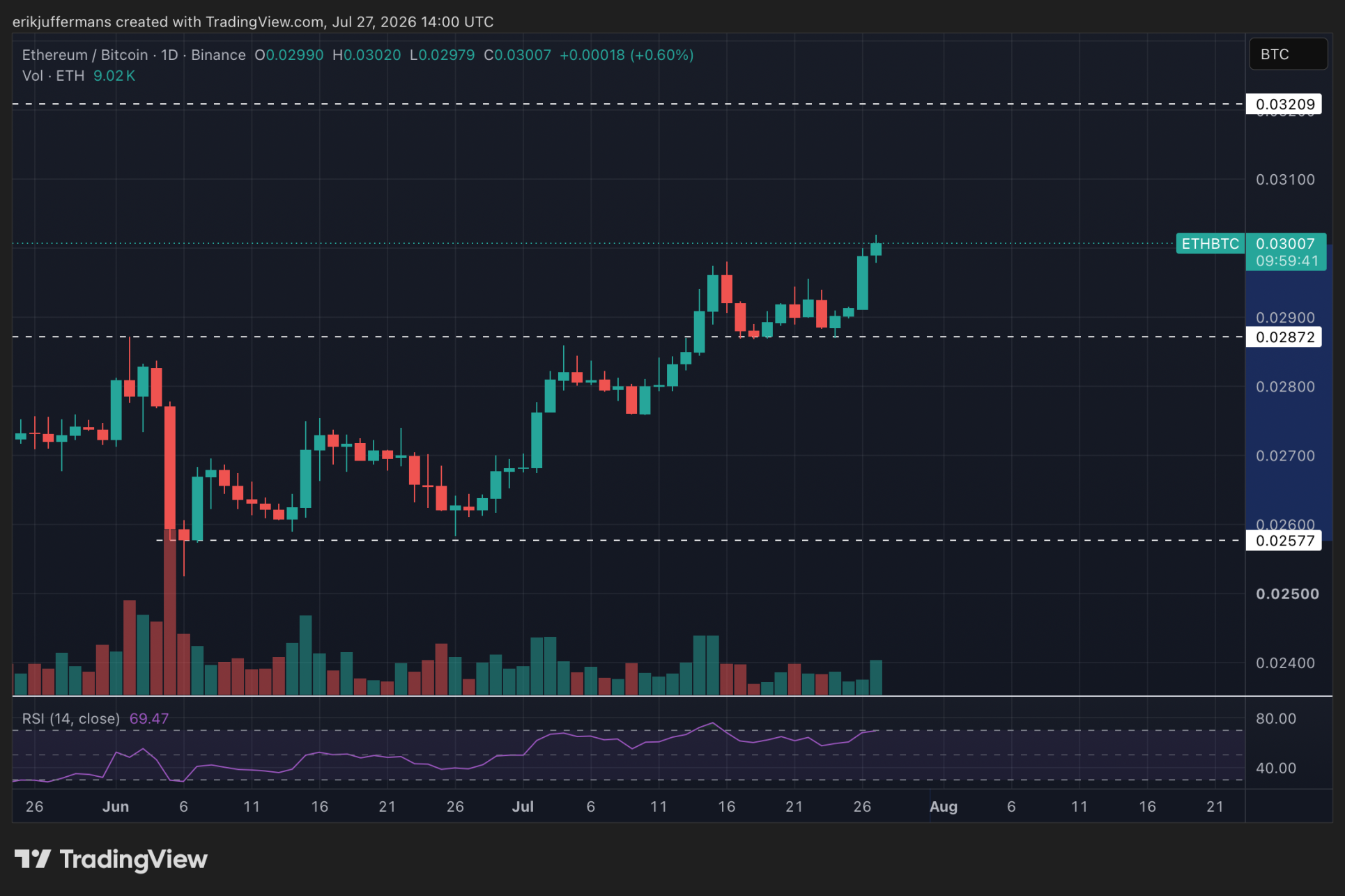The width and height of the screenshot is (1345, 896).
Task: Click the ETHBTC symbol price tag
Action: [x=1210, y=244]
